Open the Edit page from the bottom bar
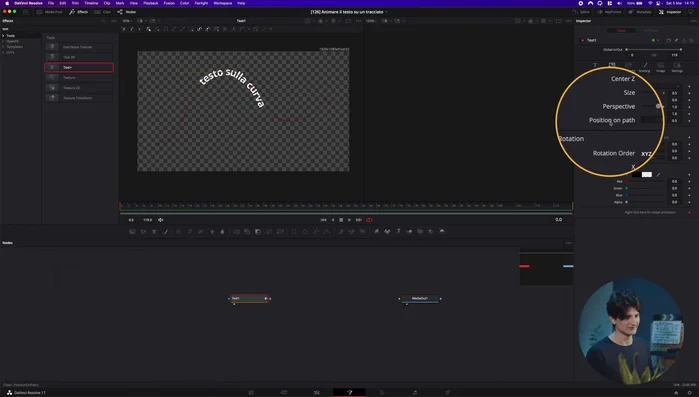The image size is (699, 397). tap(317, 393)
